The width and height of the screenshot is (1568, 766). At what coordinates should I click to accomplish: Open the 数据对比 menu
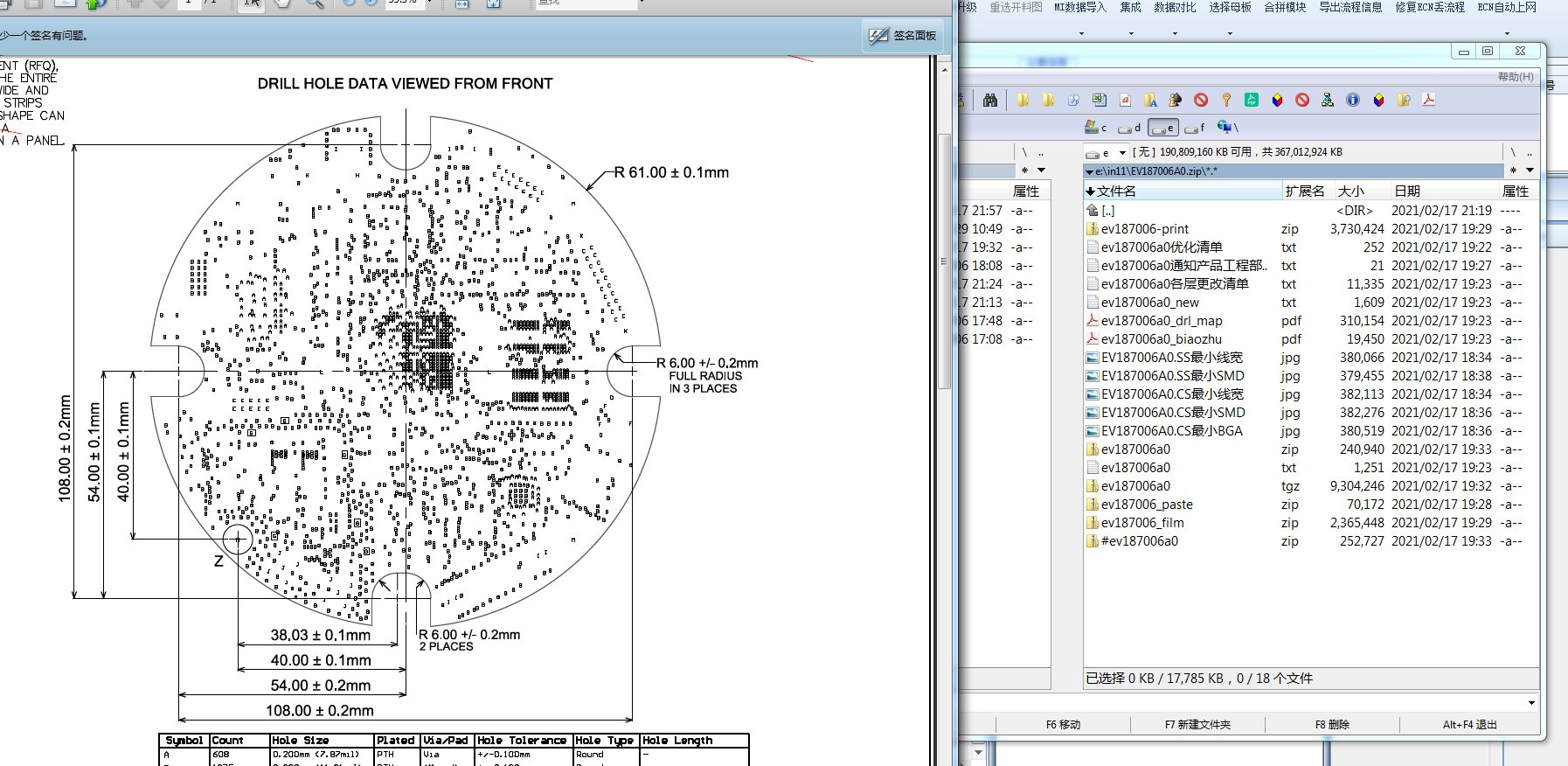[1175, 8]
